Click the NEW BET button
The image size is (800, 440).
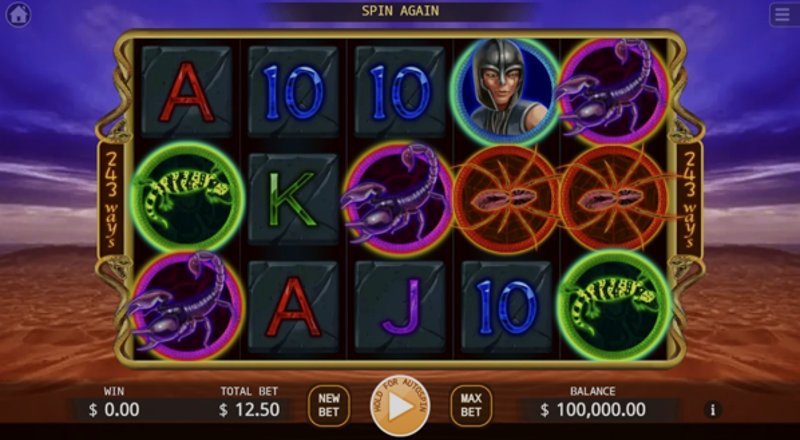coord(329,405)
